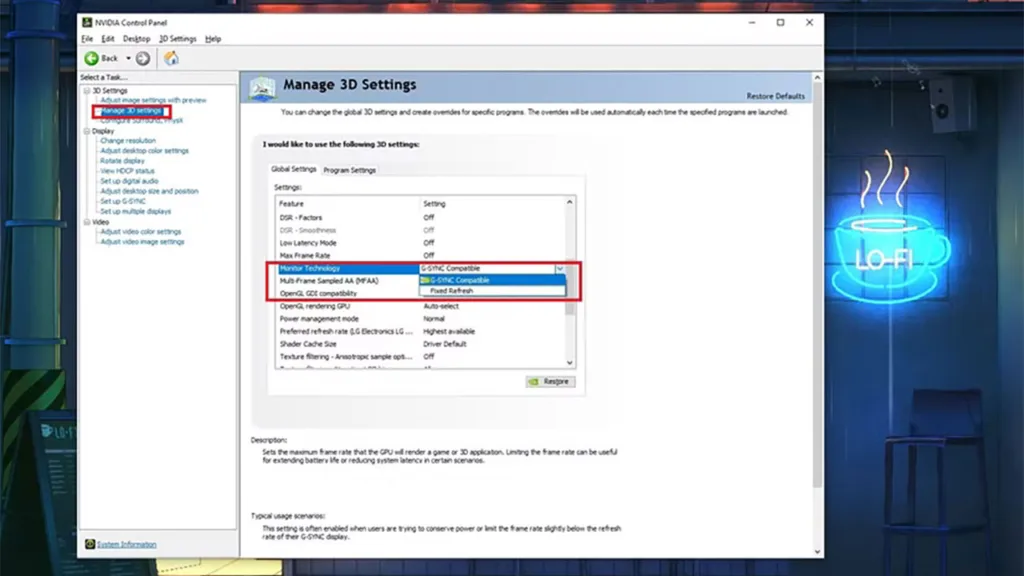1024x576 pixels.
Task: Open Set up G-SYNC task
Action: (x=123, y=201)
